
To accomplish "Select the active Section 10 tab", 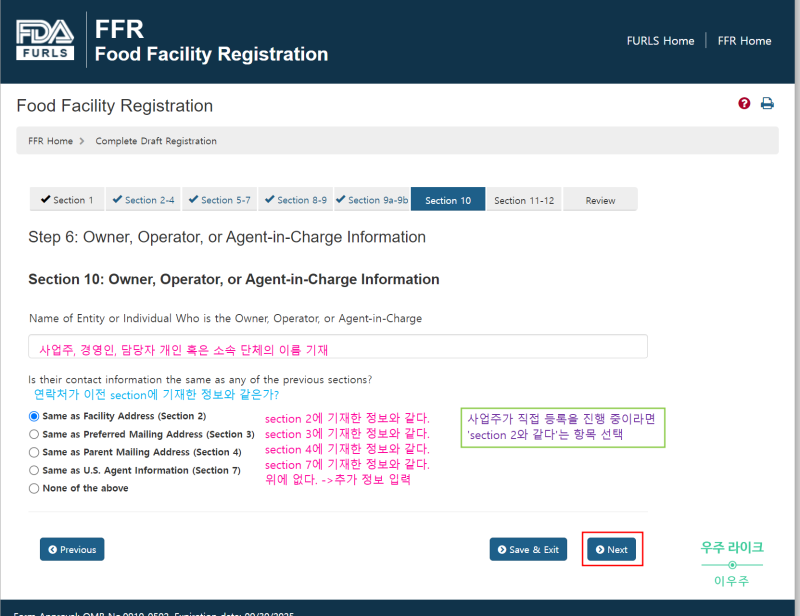I will [448, 200].
